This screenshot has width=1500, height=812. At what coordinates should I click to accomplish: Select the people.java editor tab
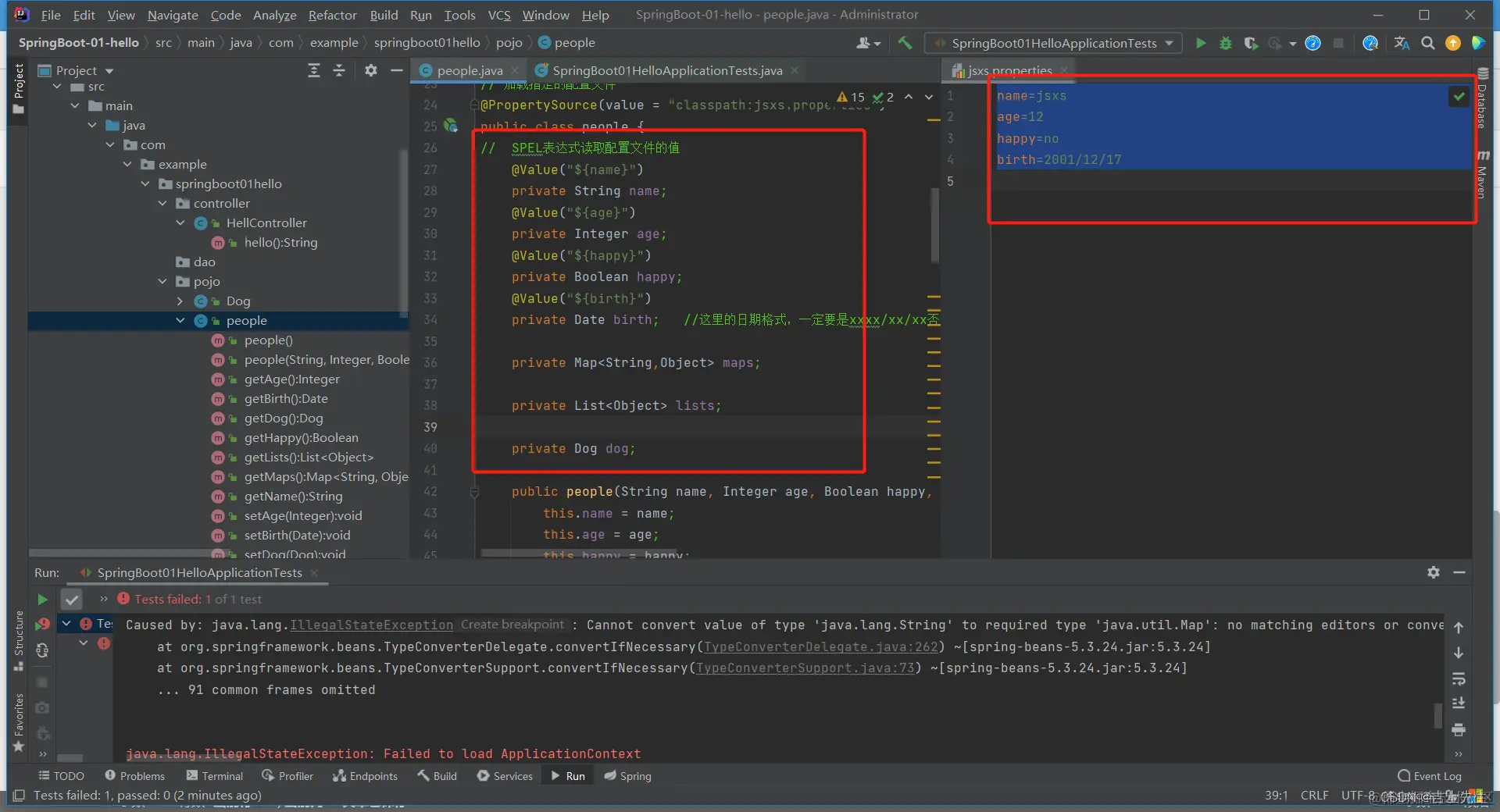click(x=470, y=71)
